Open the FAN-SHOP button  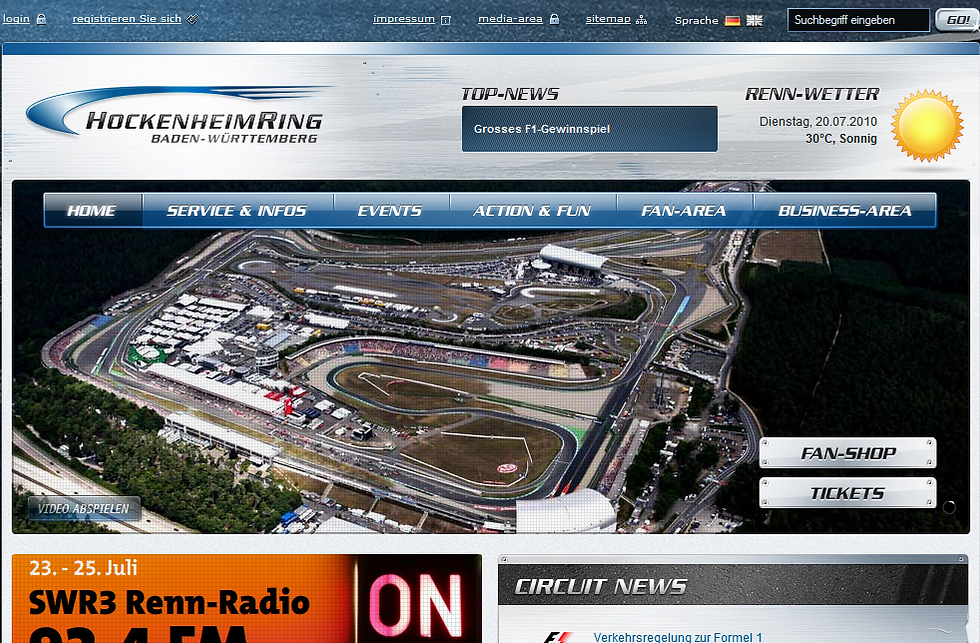848,453
